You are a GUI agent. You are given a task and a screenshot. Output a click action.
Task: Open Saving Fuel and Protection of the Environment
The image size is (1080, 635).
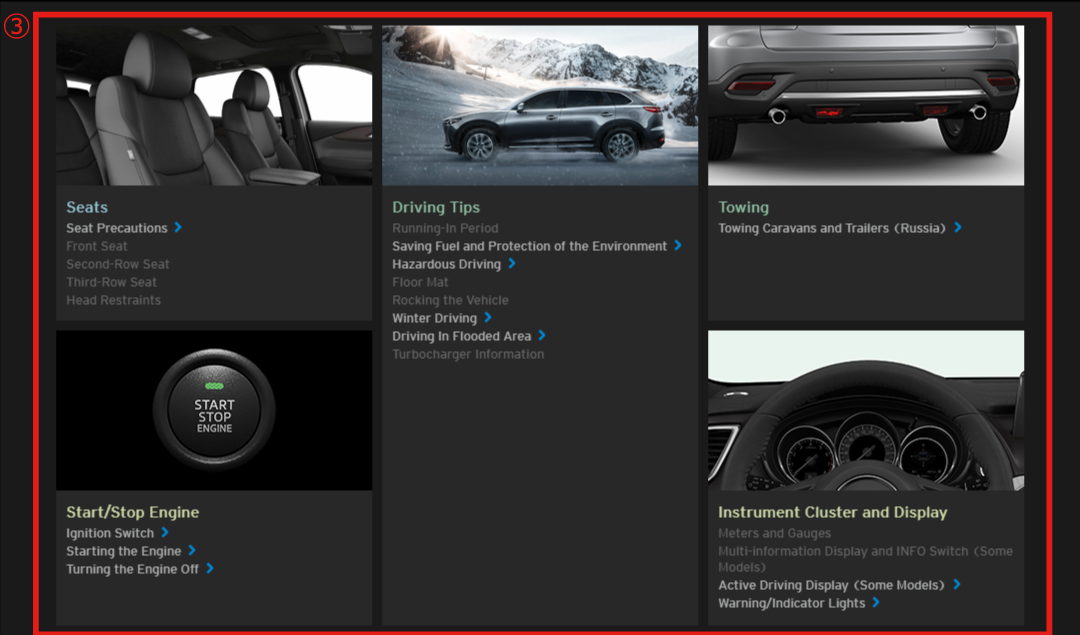(529, 246)
